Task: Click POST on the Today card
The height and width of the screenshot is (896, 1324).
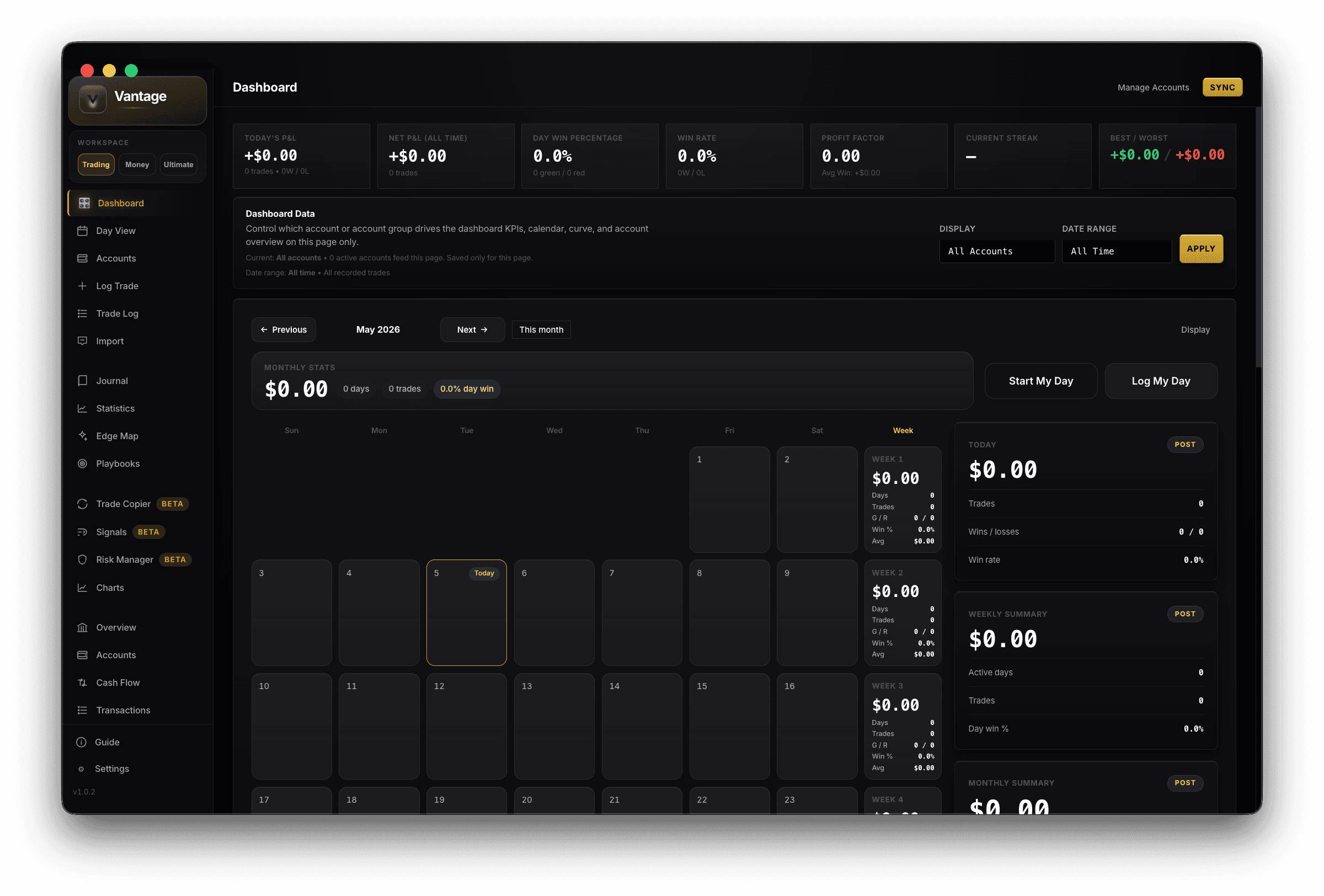Action: point(1184,445)
